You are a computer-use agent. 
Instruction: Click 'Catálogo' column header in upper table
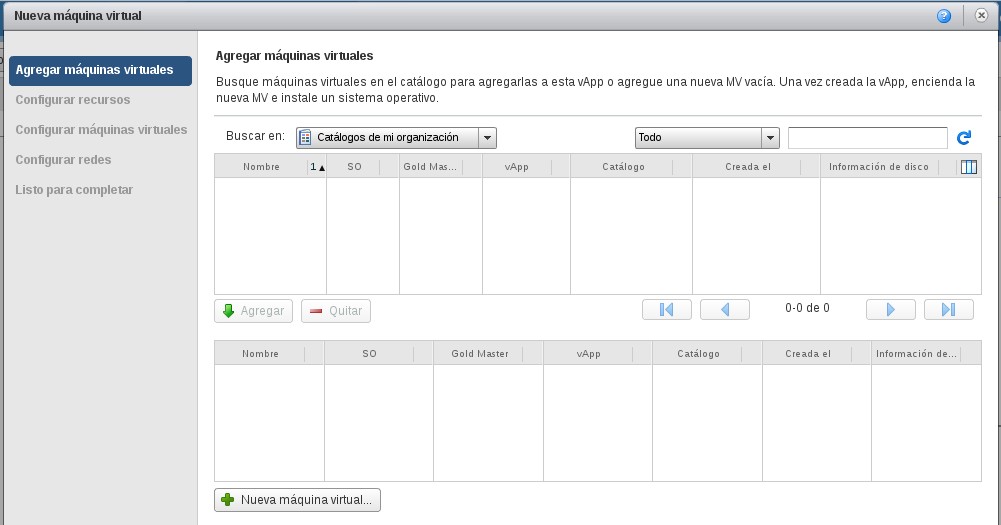point(623,167)
